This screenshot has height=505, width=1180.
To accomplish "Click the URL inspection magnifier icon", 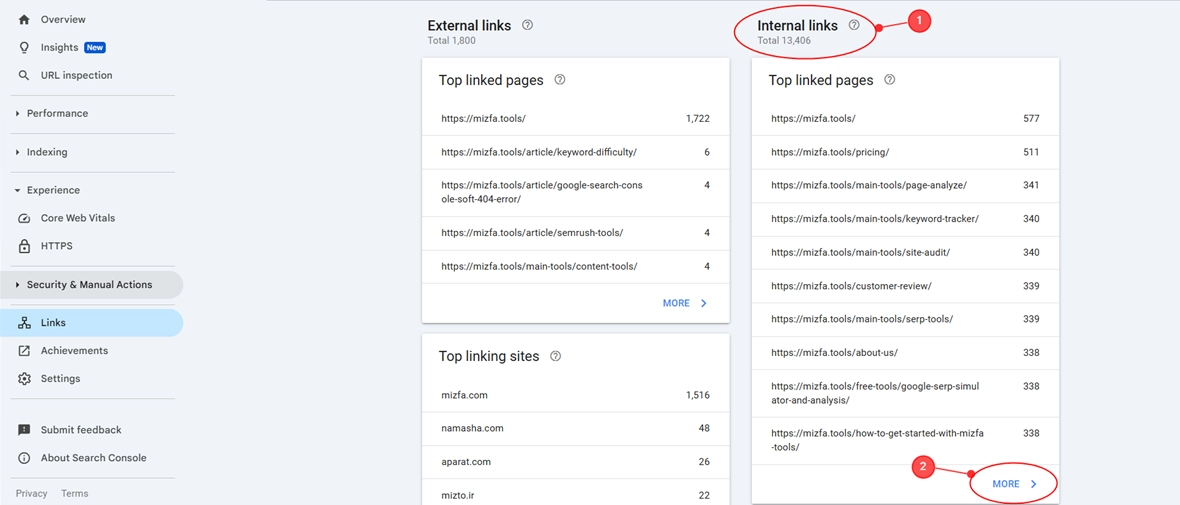I will click(24, 75).
